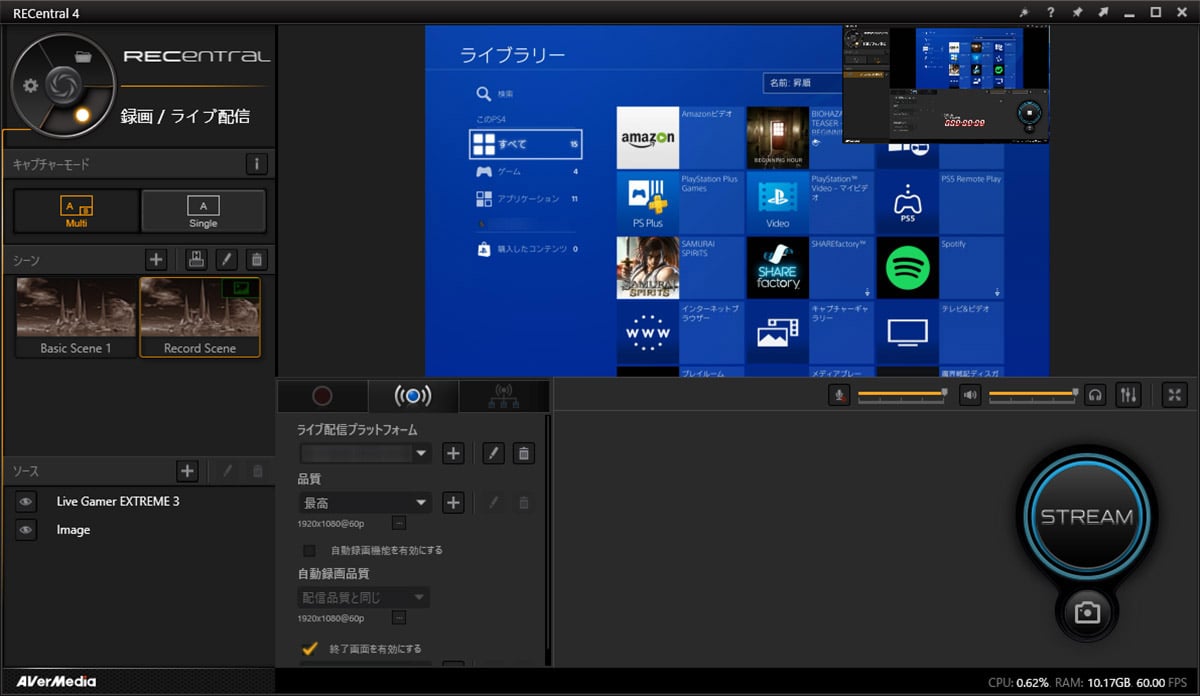Open the capture mode info button

(257, 164)
